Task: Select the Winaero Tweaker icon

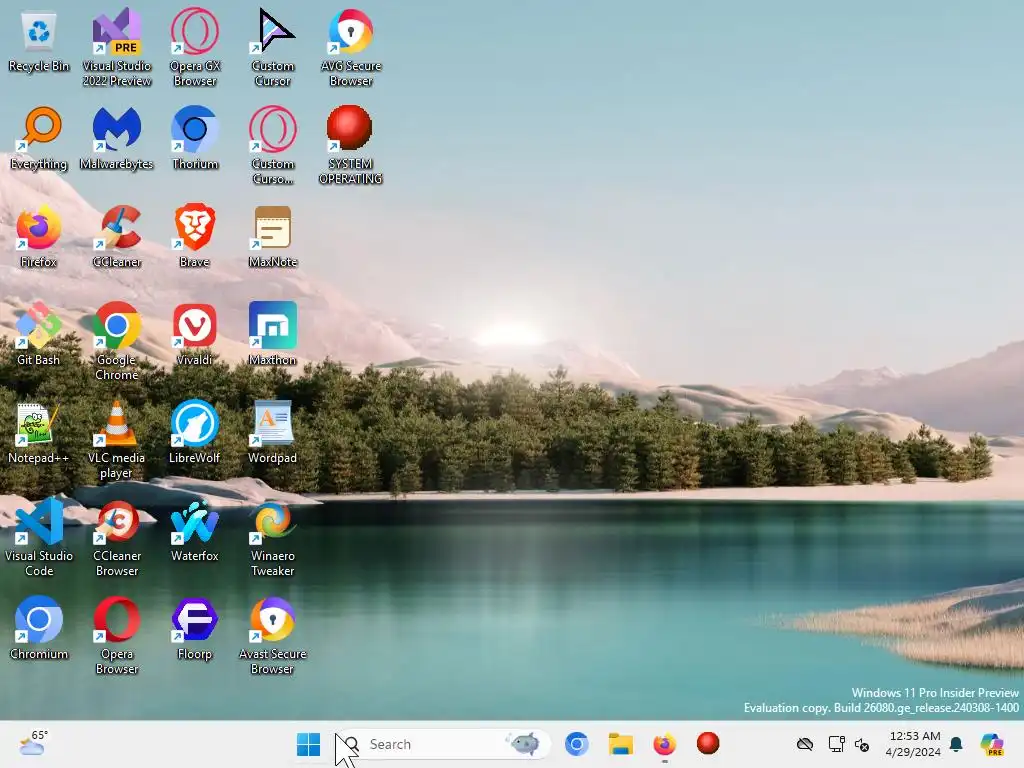Action: (273, 537)
